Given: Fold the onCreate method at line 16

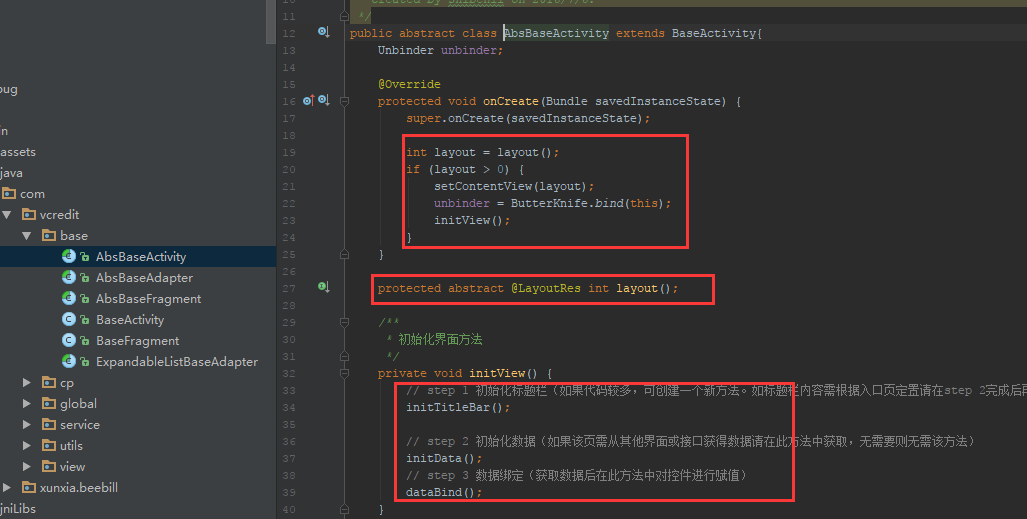Looking at the screenshot, I should 344,101.
